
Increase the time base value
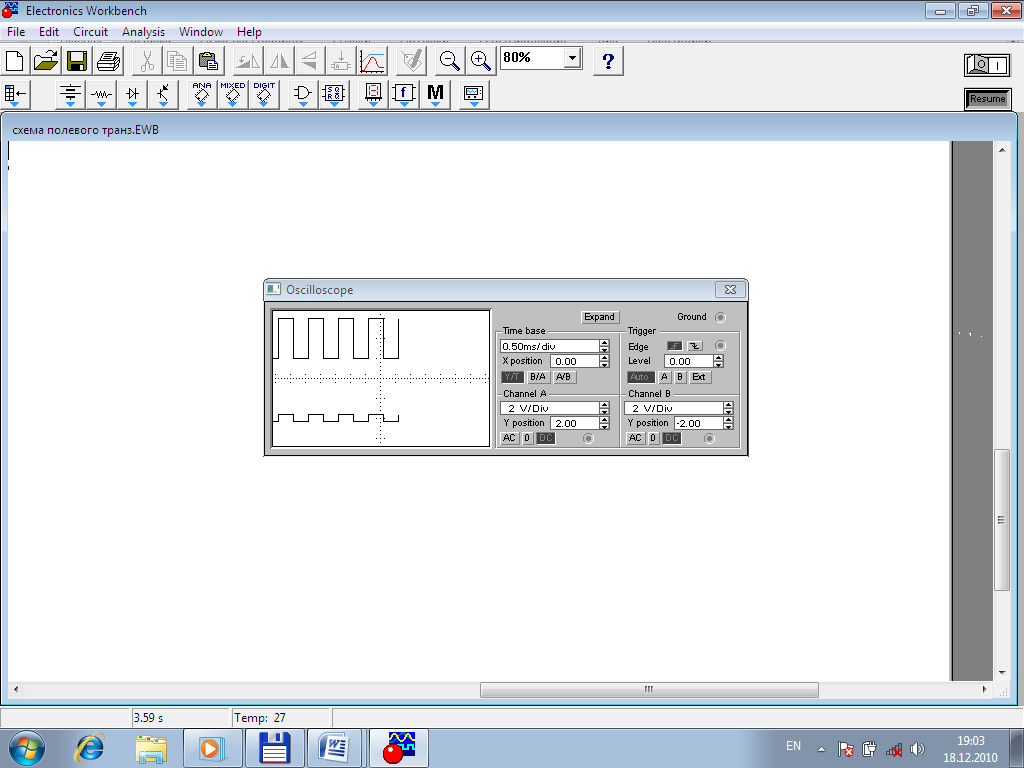(x=605, y=342)
